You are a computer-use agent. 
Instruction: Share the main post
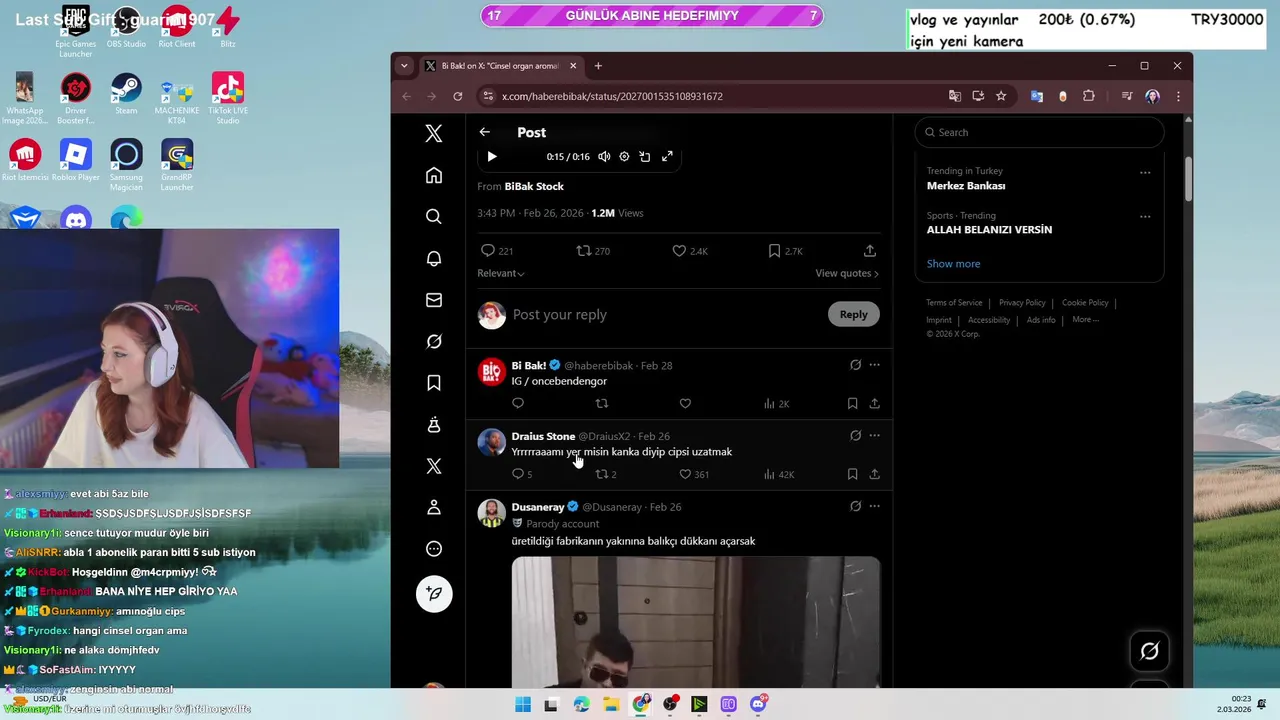coord(870,251)
